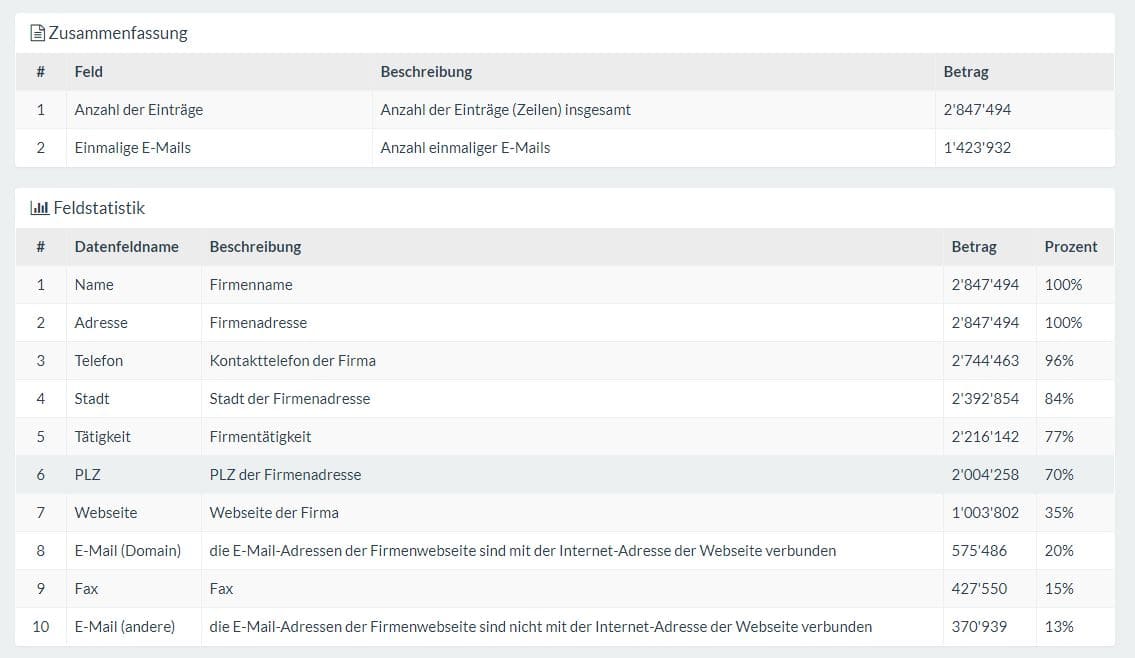
Task: Click the Feldstatistik panel heading
Action: point(99,208)
